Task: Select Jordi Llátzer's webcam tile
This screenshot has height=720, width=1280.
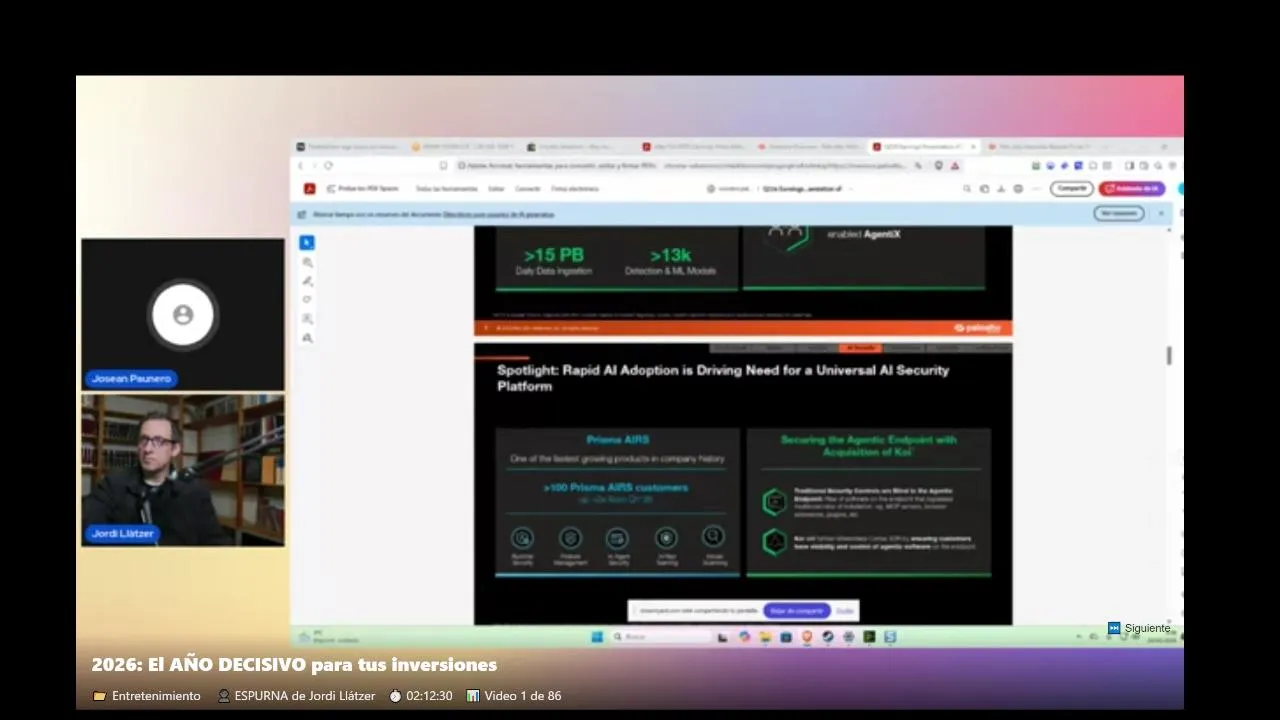Action: (183, 470)
